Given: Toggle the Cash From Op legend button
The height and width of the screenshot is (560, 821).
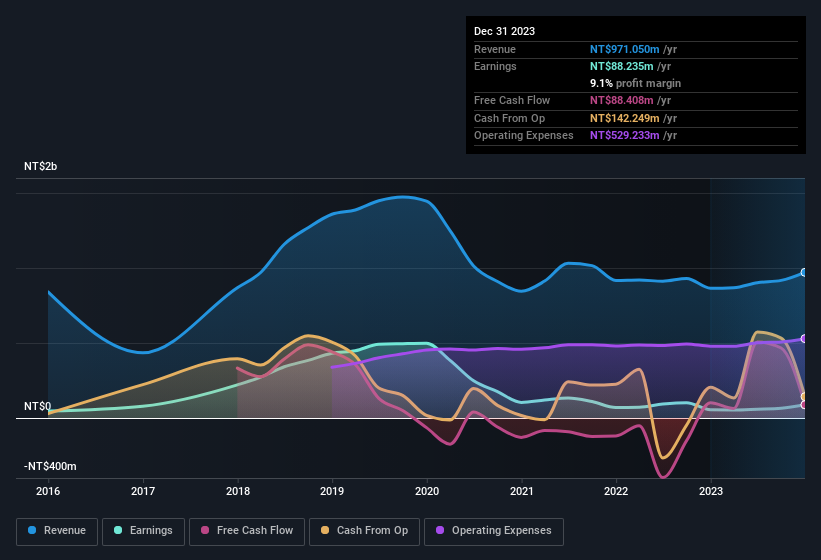Looking at the screenshot, I should (364, 531).
